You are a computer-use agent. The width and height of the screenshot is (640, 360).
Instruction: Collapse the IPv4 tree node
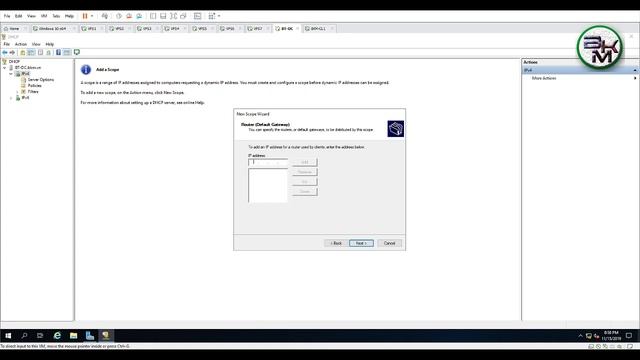click(x=11, y=74)
